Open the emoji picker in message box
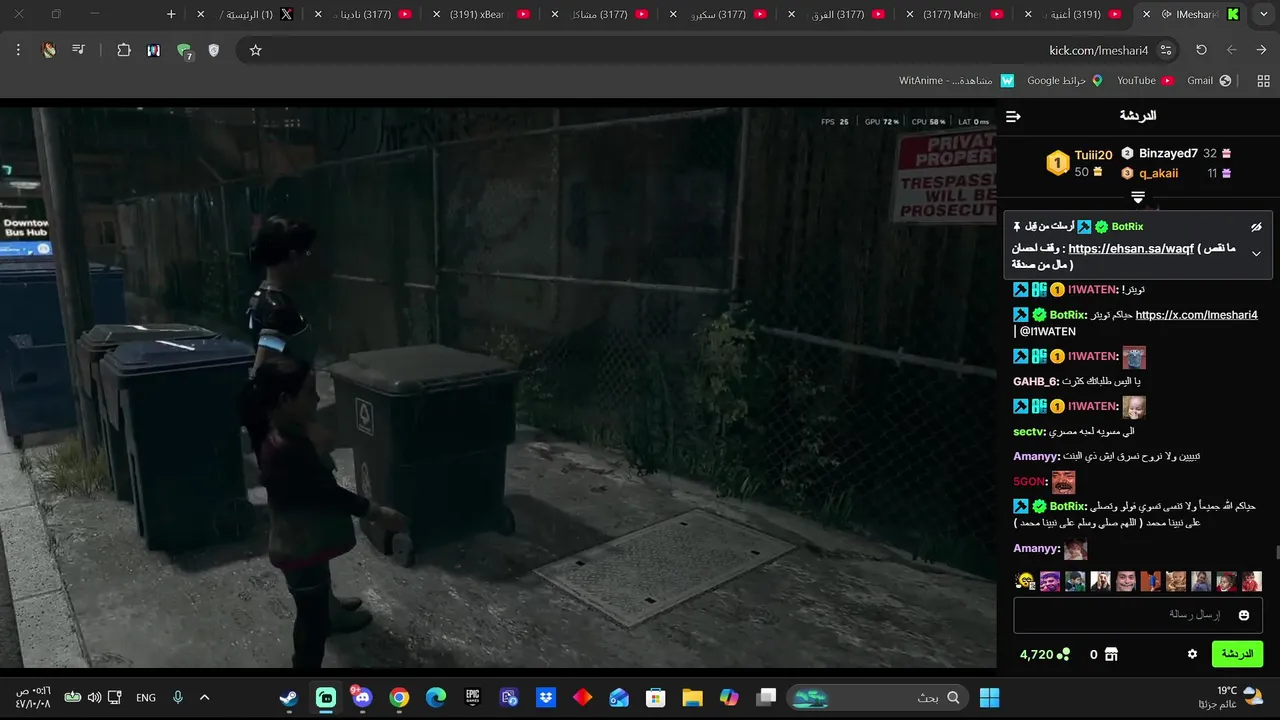 [1244, 615]
